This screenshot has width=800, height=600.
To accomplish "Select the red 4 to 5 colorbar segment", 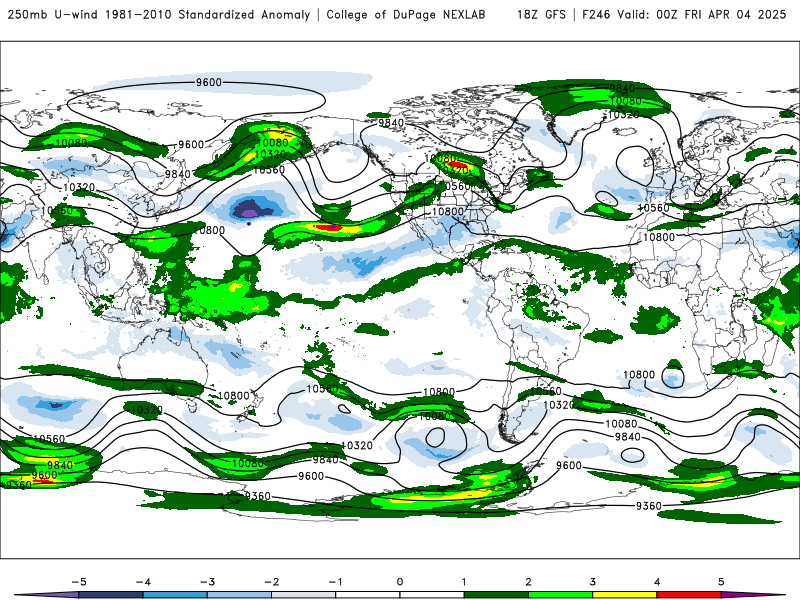I will [x=689, y=595].
